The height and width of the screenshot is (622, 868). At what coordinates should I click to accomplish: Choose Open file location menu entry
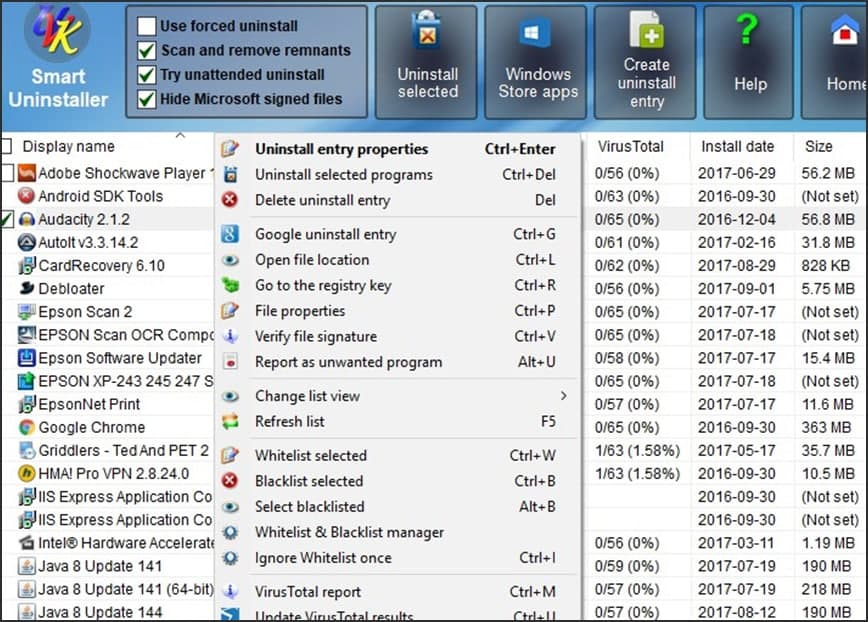coord(312,260)
